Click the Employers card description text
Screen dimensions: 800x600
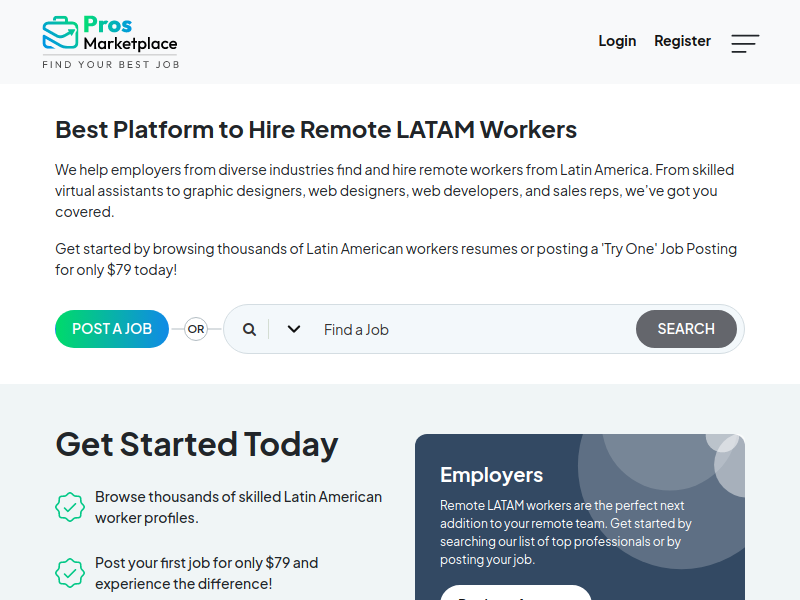click(x=567, y=532)
